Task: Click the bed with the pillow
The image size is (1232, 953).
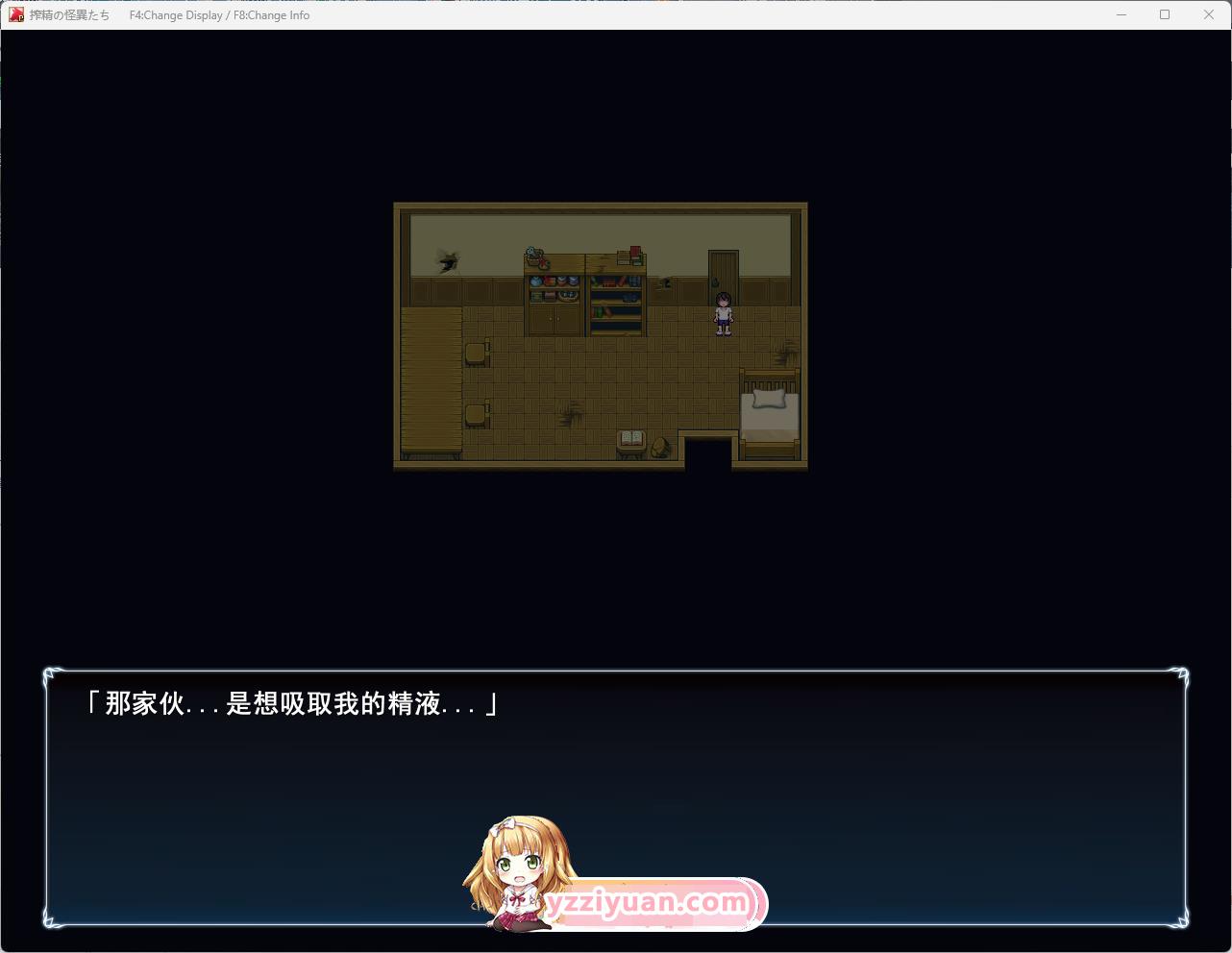Action: [x=769, y=413]
